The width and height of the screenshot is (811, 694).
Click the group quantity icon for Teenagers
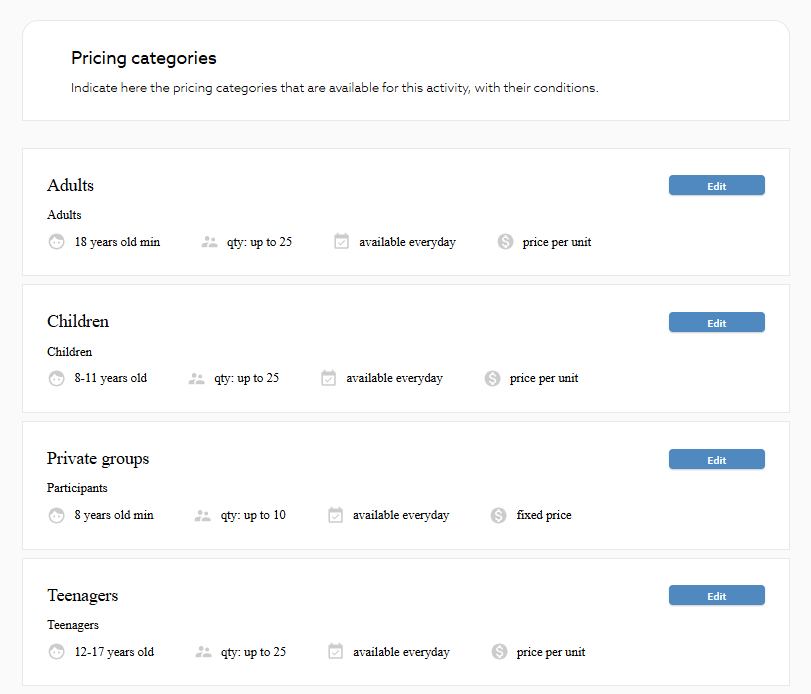click(203, 652)
